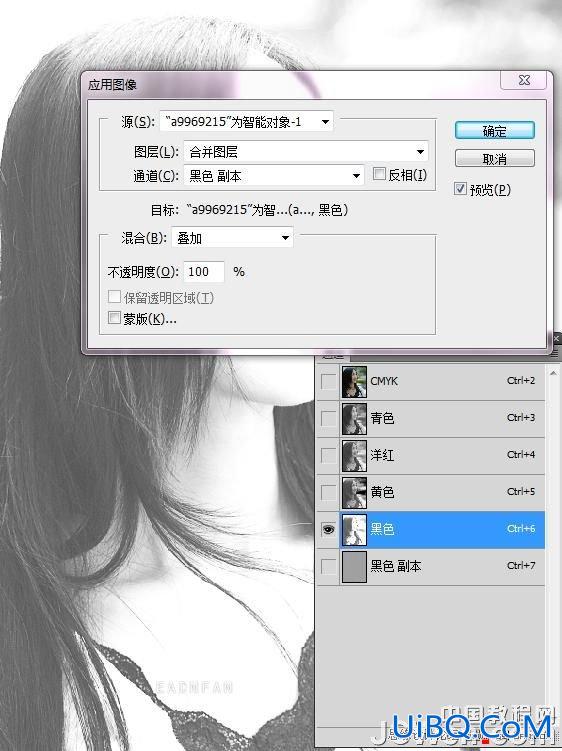Select the CMYK channel name
The width and height of the screenshot is (562, 751).
[384, 381]
